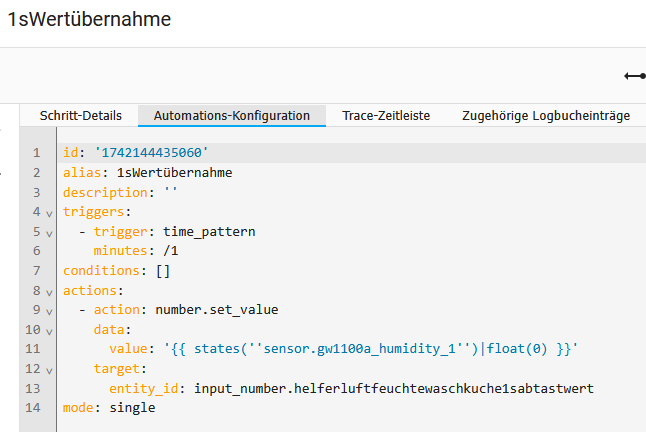Click the conditions: [] line
646x432 pixels.
(116, 271)
